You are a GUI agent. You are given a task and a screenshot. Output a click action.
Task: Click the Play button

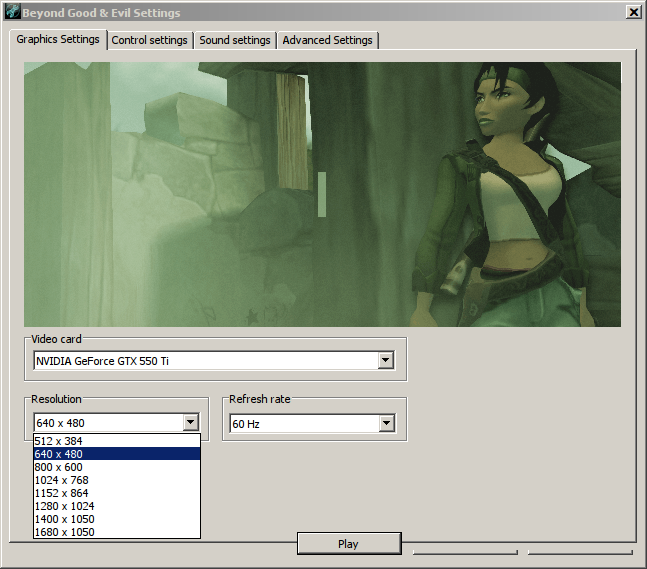point(349,543)
